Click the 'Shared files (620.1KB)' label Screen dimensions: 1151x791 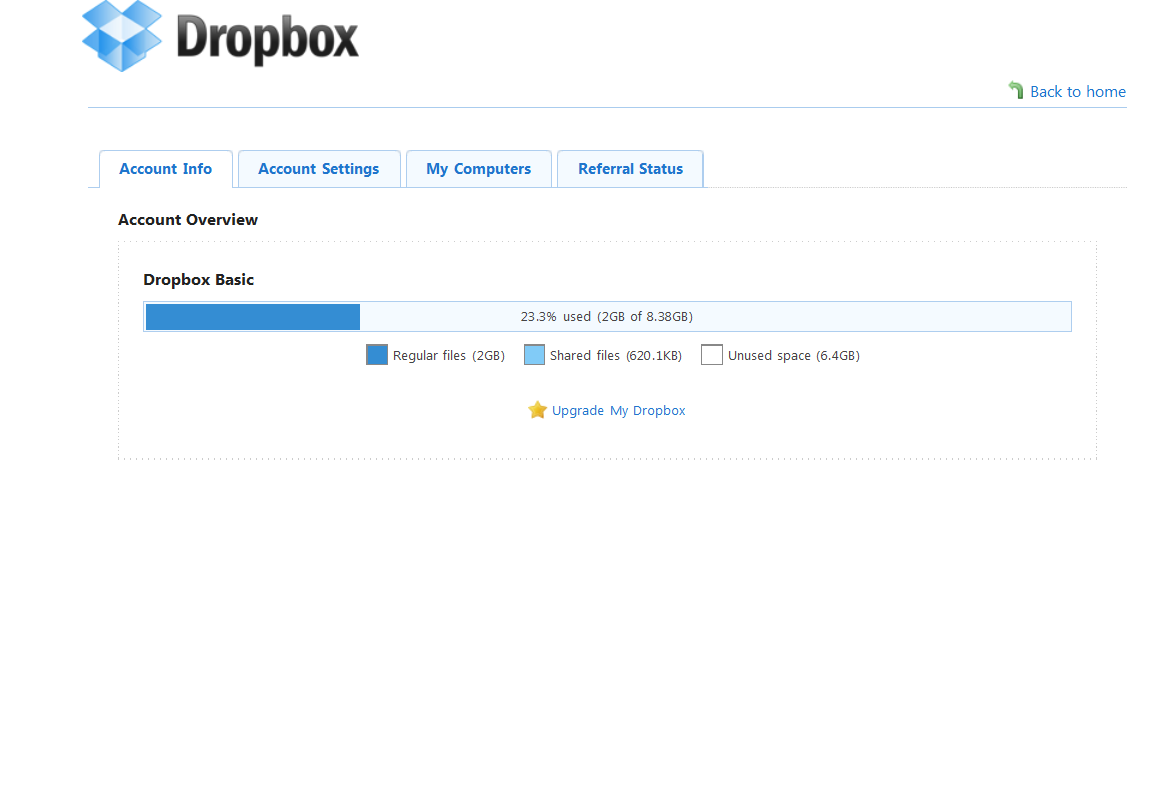pyautogui.click(x=616, y=356)
